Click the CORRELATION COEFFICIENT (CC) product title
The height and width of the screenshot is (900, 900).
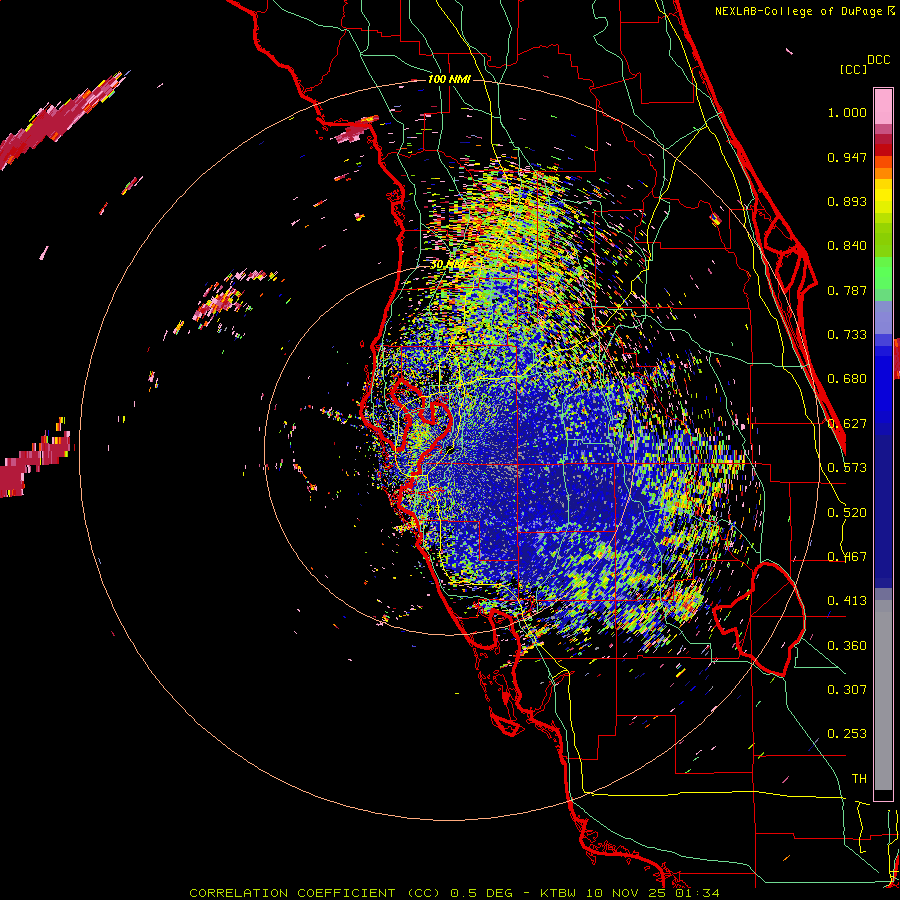pyautogui.click(x=315, y=893)
